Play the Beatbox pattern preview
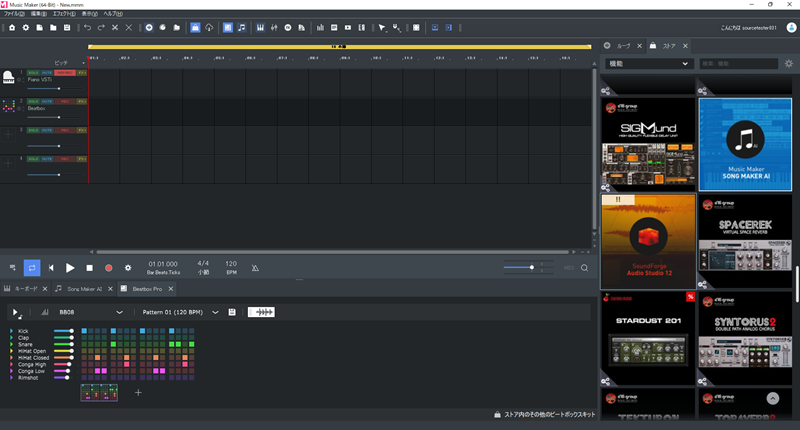The image size is (800, 430). click(x=16, y=312)
